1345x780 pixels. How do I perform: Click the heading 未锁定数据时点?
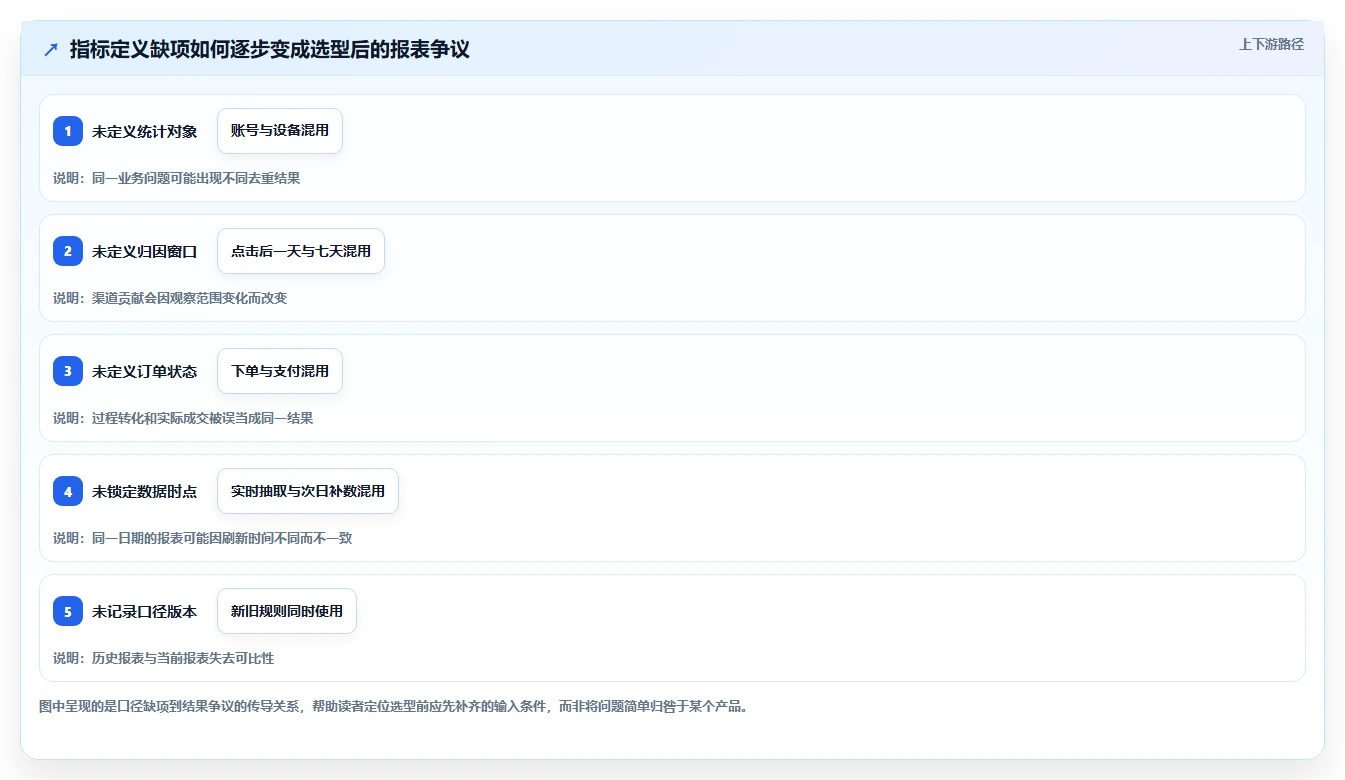(145, 491)
